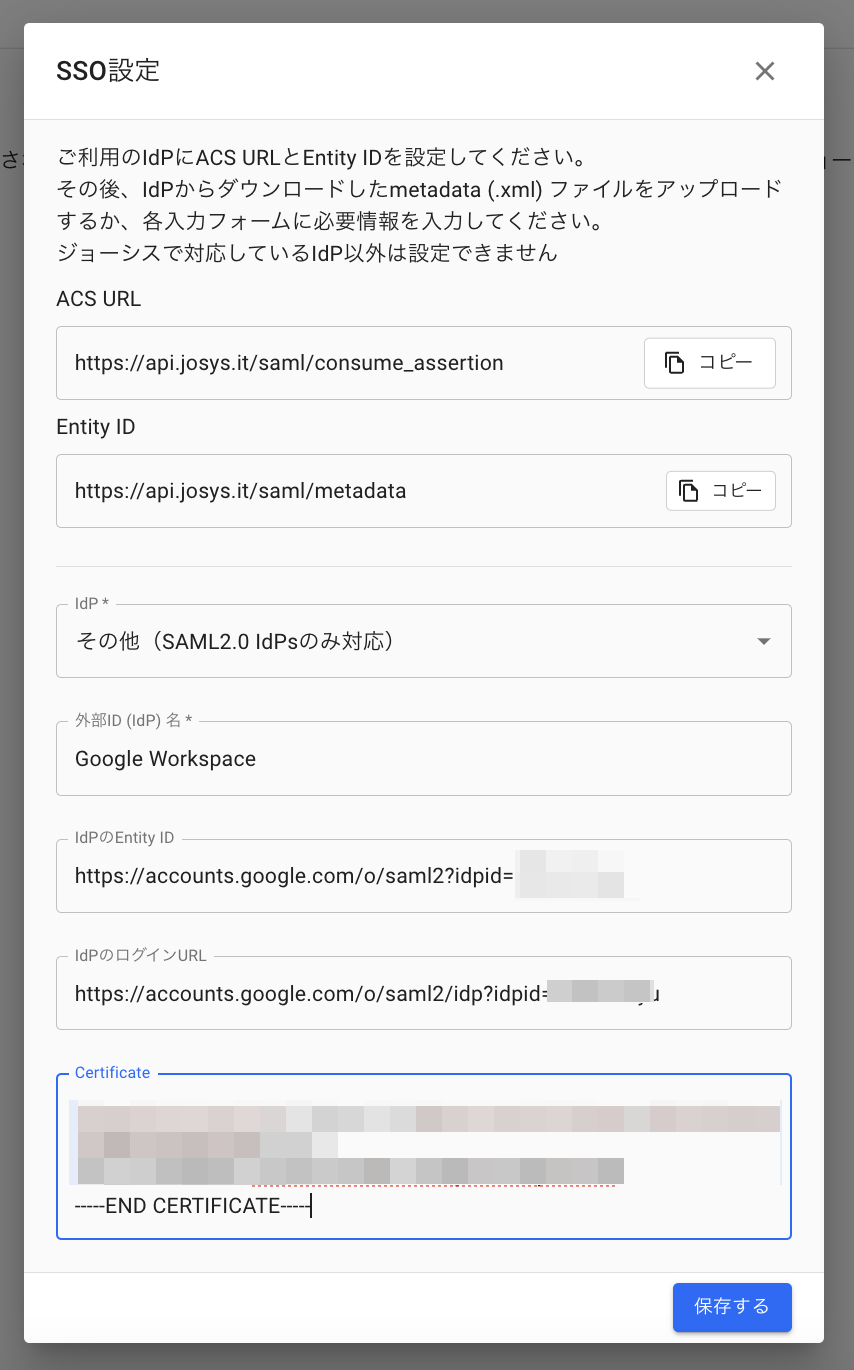Place cursor on END CERTIFICATE line
The width and height of the screenshot is (854, 1370).
[193, 1206]
